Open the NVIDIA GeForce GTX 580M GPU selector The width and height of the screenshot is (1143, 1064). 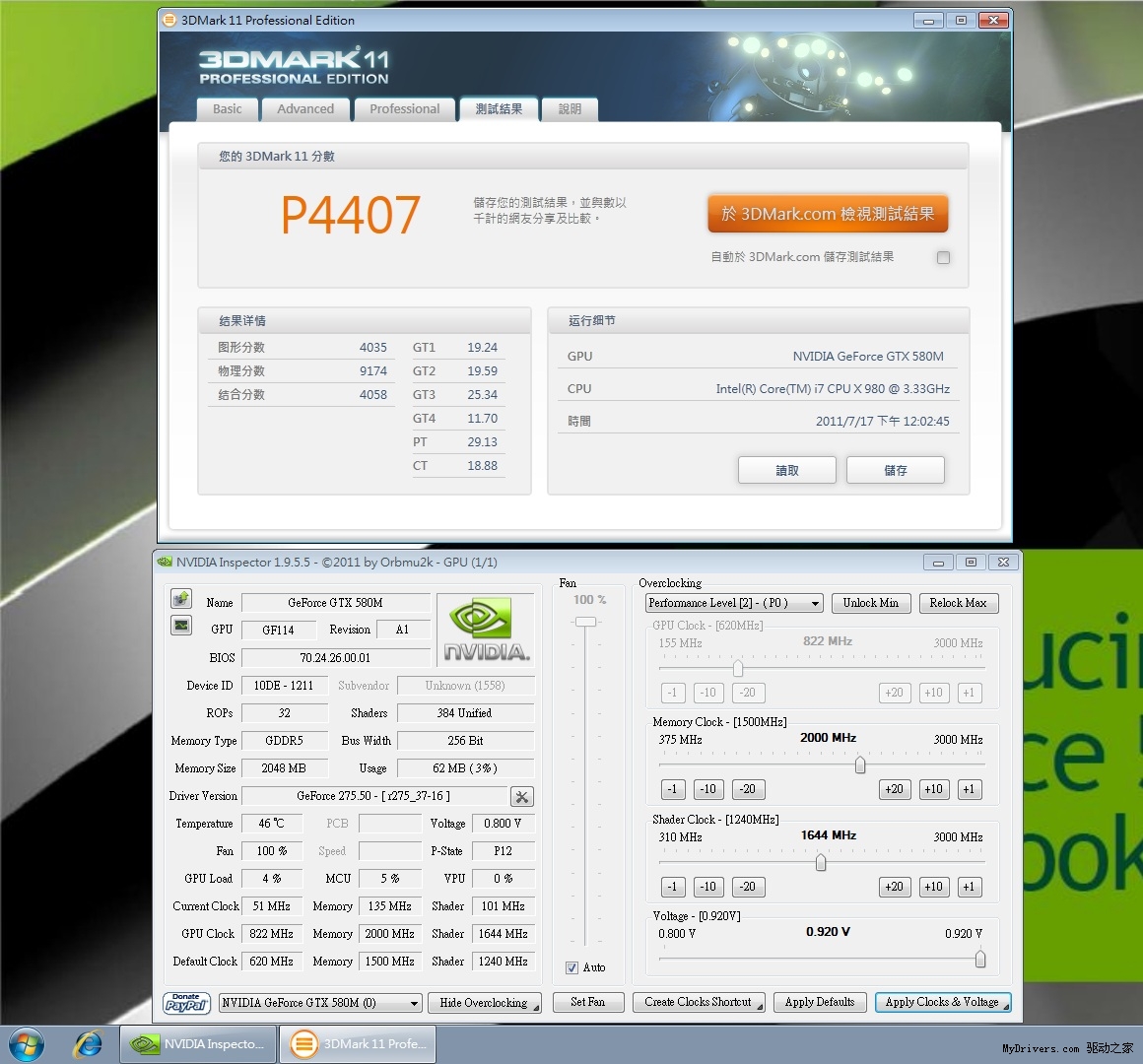pos(320,1003)
